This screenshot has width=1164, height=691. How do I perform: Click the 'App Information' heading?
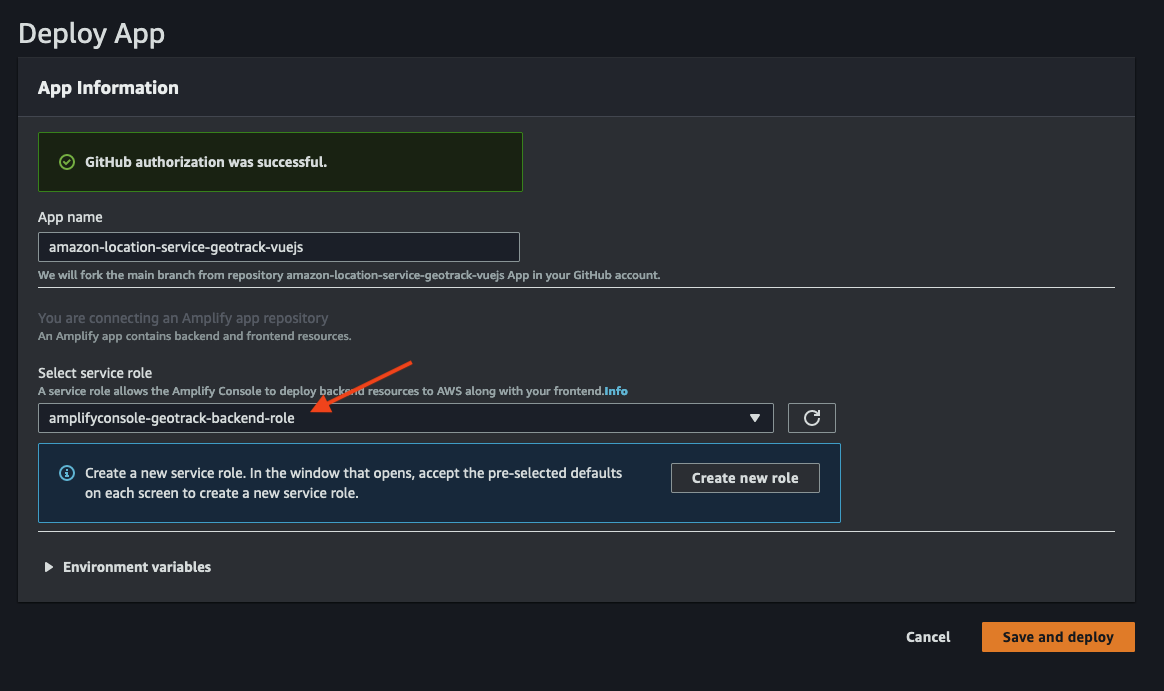108,88
